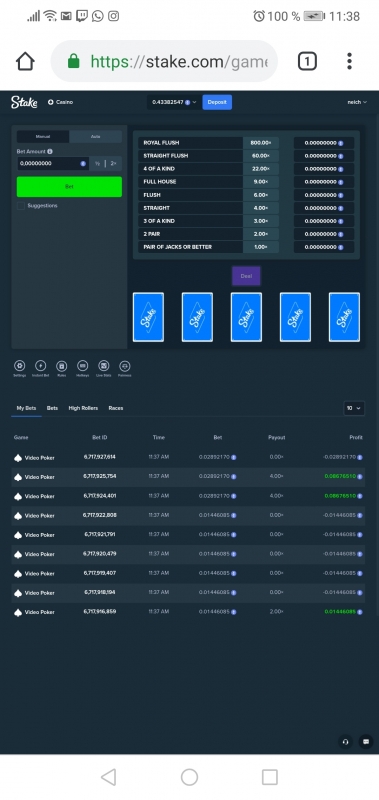Viewport: 379px width, 800px height.
Task: Select the Bets tab
Action: coord(52,408)
